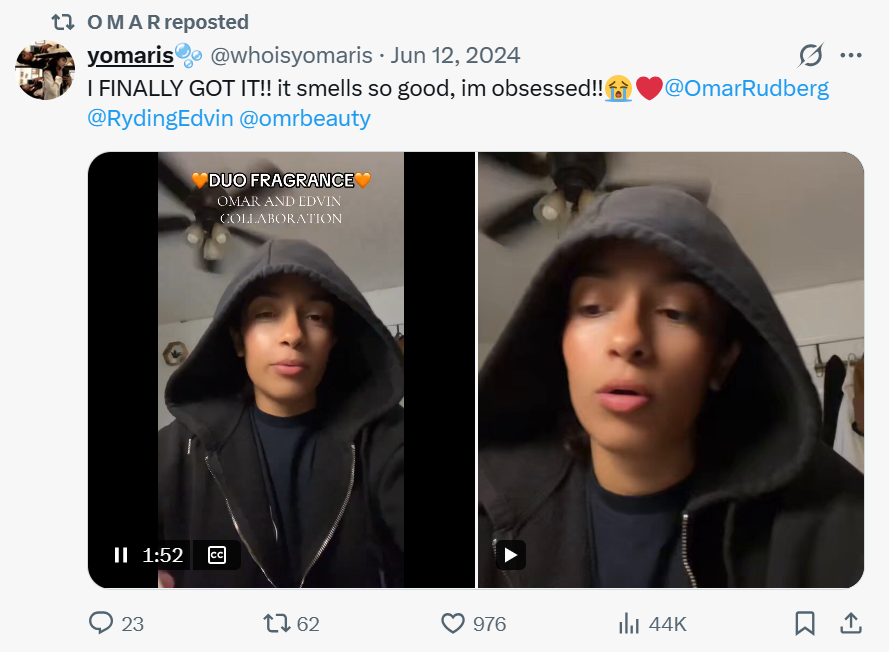Toggle closed captions on the video
The width and height of the screenshot is (889, 652).
click(x=217, y=555)
